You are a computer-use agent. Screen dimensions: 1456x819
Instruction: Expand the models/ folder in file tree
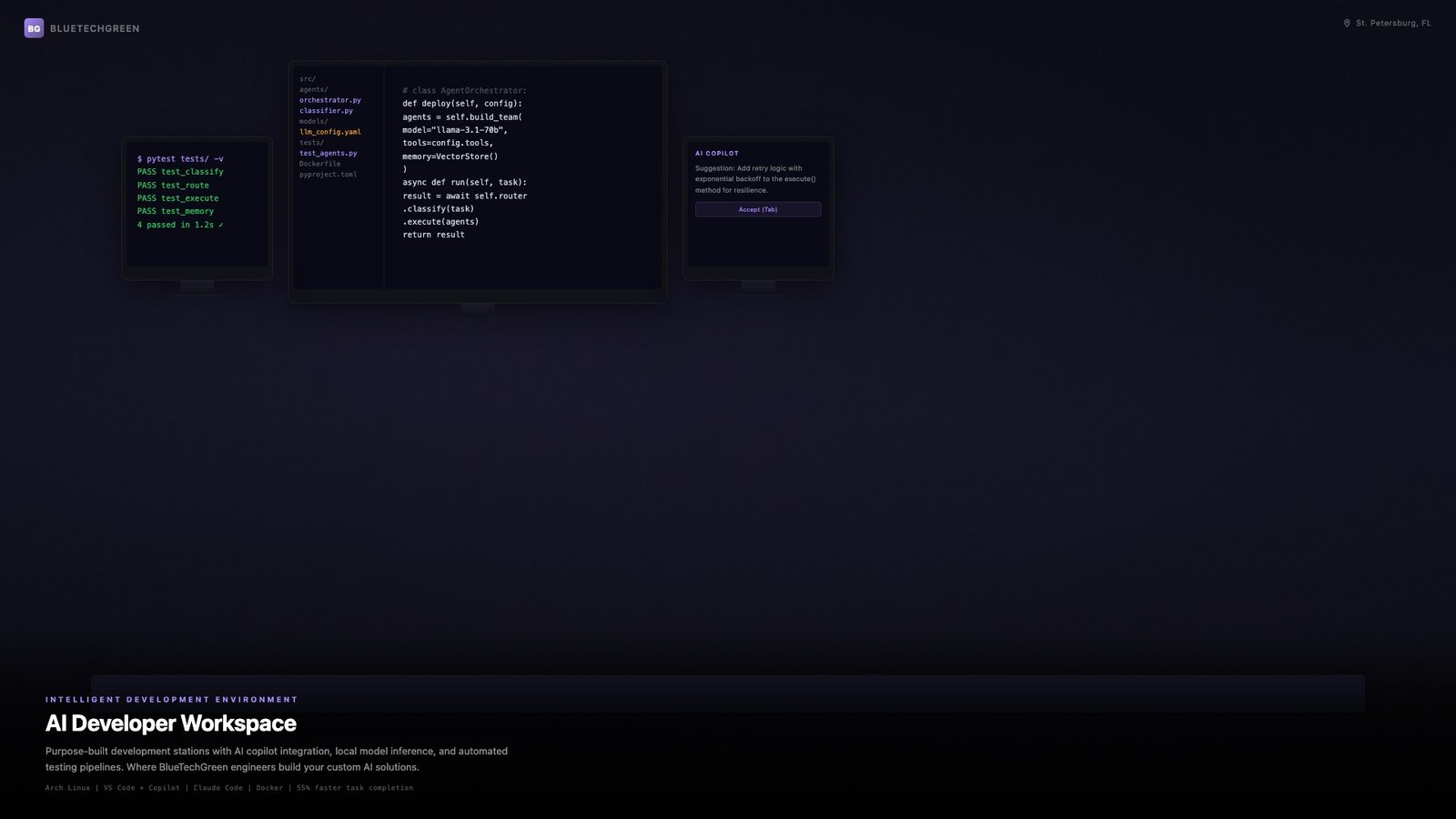(313, 121)
